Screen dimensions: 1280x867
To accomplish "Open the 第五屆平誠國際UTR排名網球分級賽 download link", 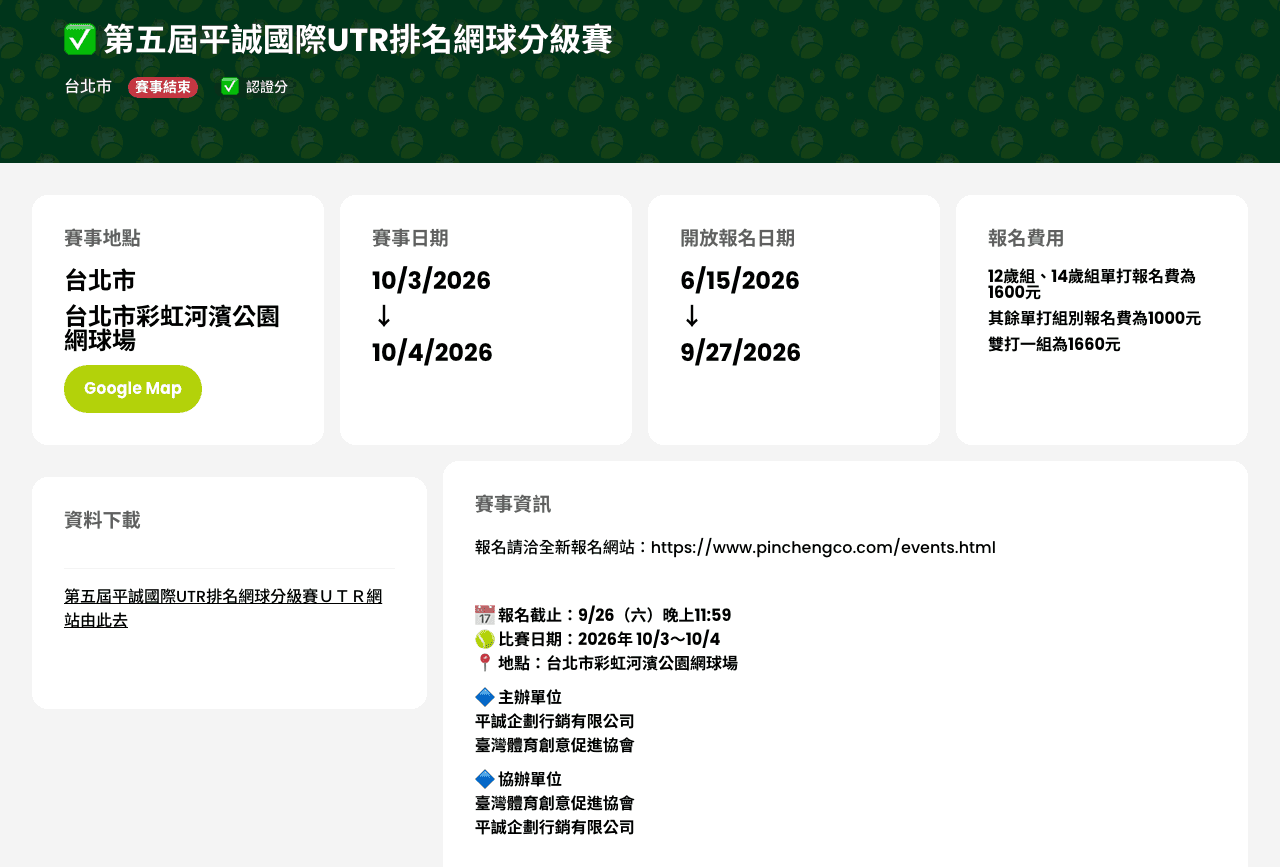I will click(223, 608).
